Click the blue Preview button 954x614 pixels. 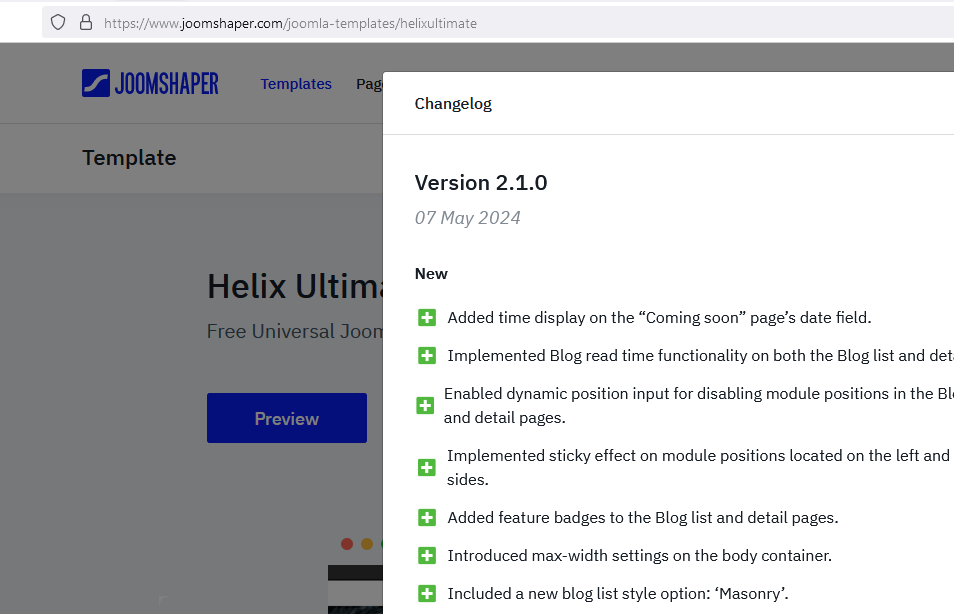click(x=287, y=418)
